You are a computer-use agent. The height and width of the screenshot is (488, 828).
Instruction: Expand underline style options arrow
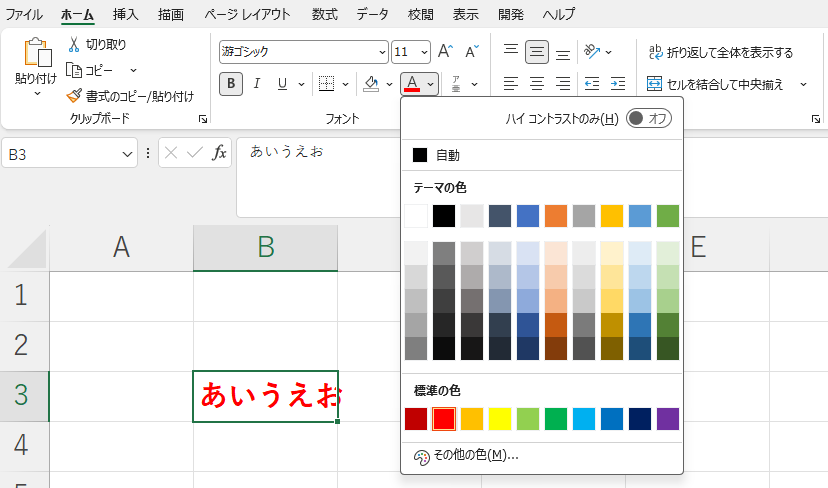click(x=301, y=84)
